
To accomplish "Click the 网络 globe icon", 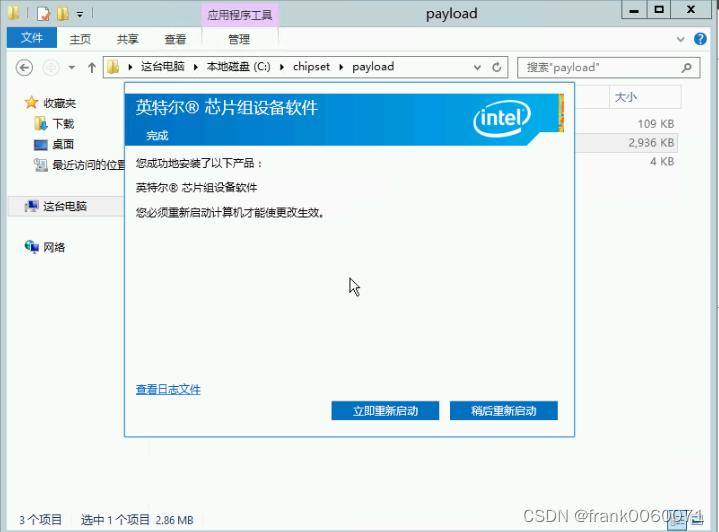I will pos(32,247).
